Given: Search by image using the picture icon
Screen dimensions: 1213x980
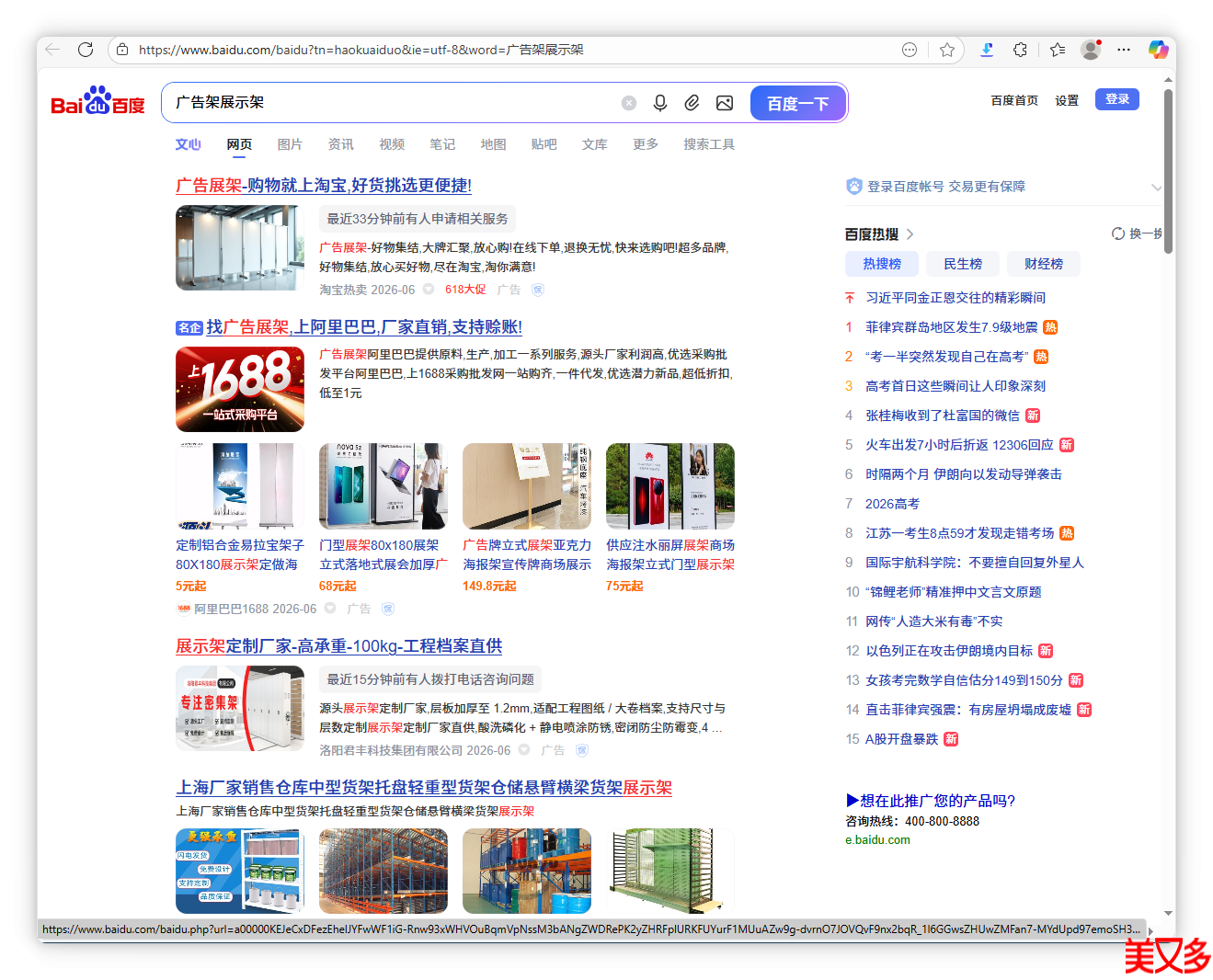Looking at the screenshot, I should 725,103.
